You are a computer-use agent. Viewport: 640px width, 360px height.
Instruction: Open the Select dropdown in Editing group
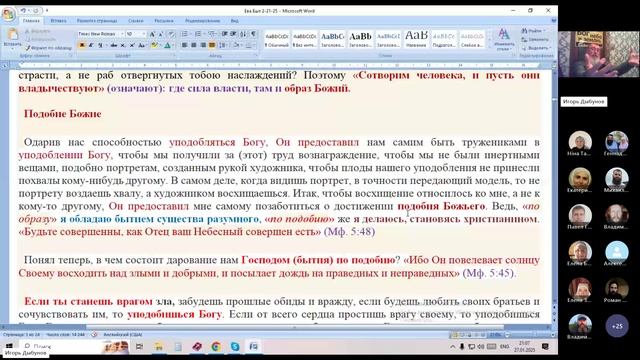click(x=535, y=48)
